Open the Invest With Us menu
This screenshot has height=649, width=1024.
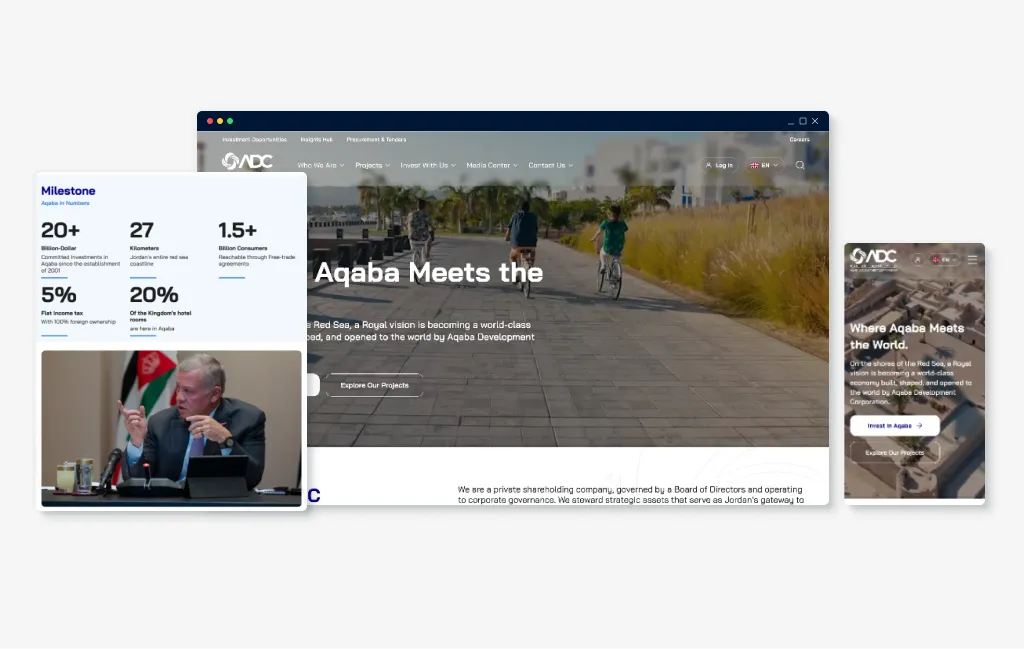428,165
